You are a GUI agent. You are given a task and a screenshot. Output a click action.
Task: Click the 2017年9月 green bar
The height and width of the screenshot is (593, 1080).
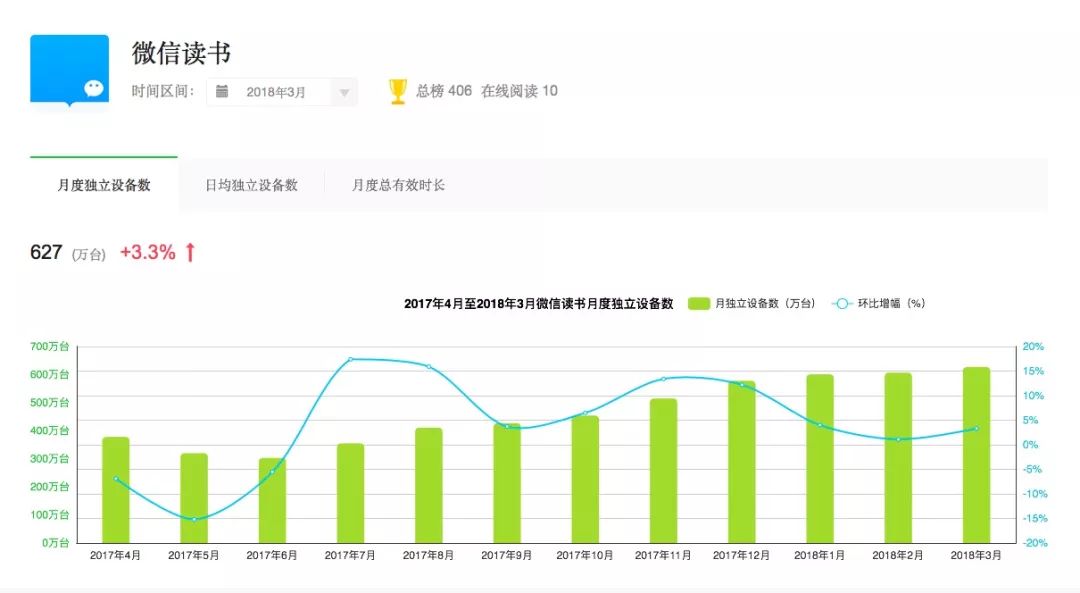click(x=507, y=483)
